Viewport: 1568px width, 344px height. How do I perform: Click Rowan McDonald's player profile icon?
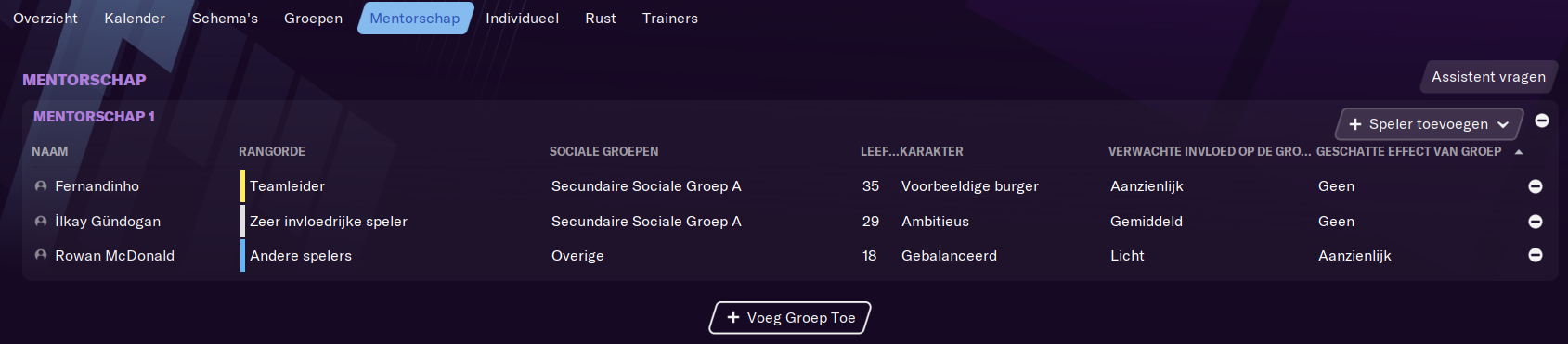pyautogui.click(x=41, y=255)
